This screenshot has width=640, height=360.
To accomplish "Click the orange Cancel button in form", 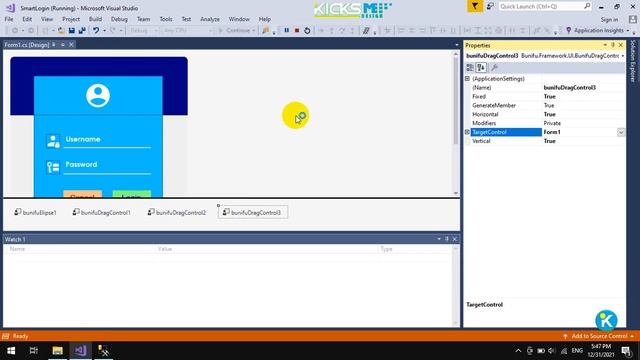I will [82, 195].
